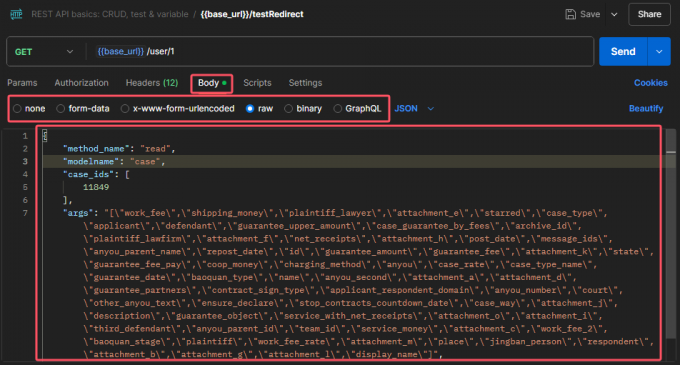This screenshot has height=365, width=680.
Task: Click the Share button
Action: (649, 14)
